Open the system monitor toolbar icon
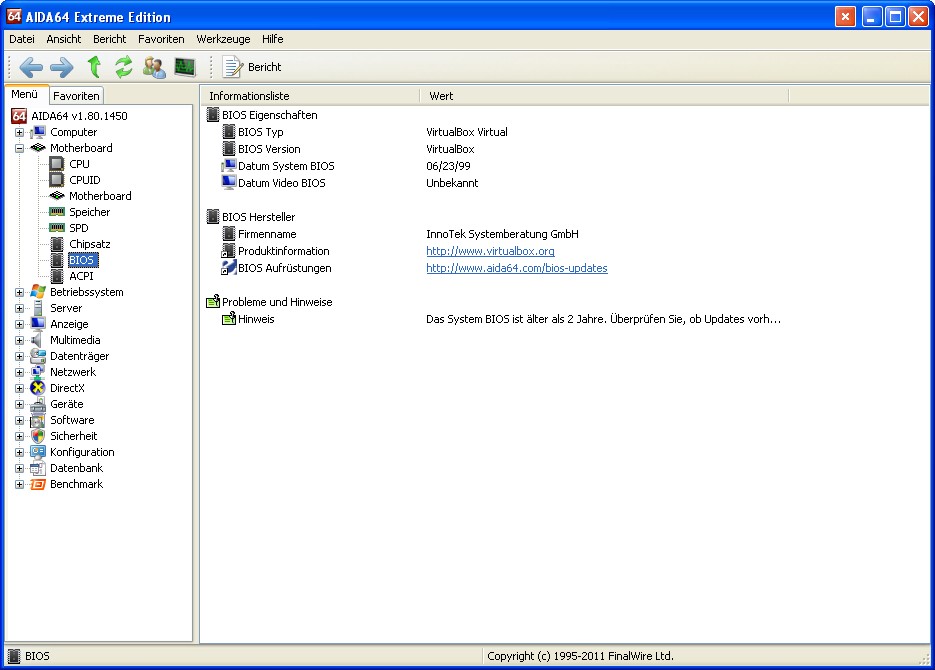This screenshot has width=935, height=670. pyautogui.click(x=185, y=67)
